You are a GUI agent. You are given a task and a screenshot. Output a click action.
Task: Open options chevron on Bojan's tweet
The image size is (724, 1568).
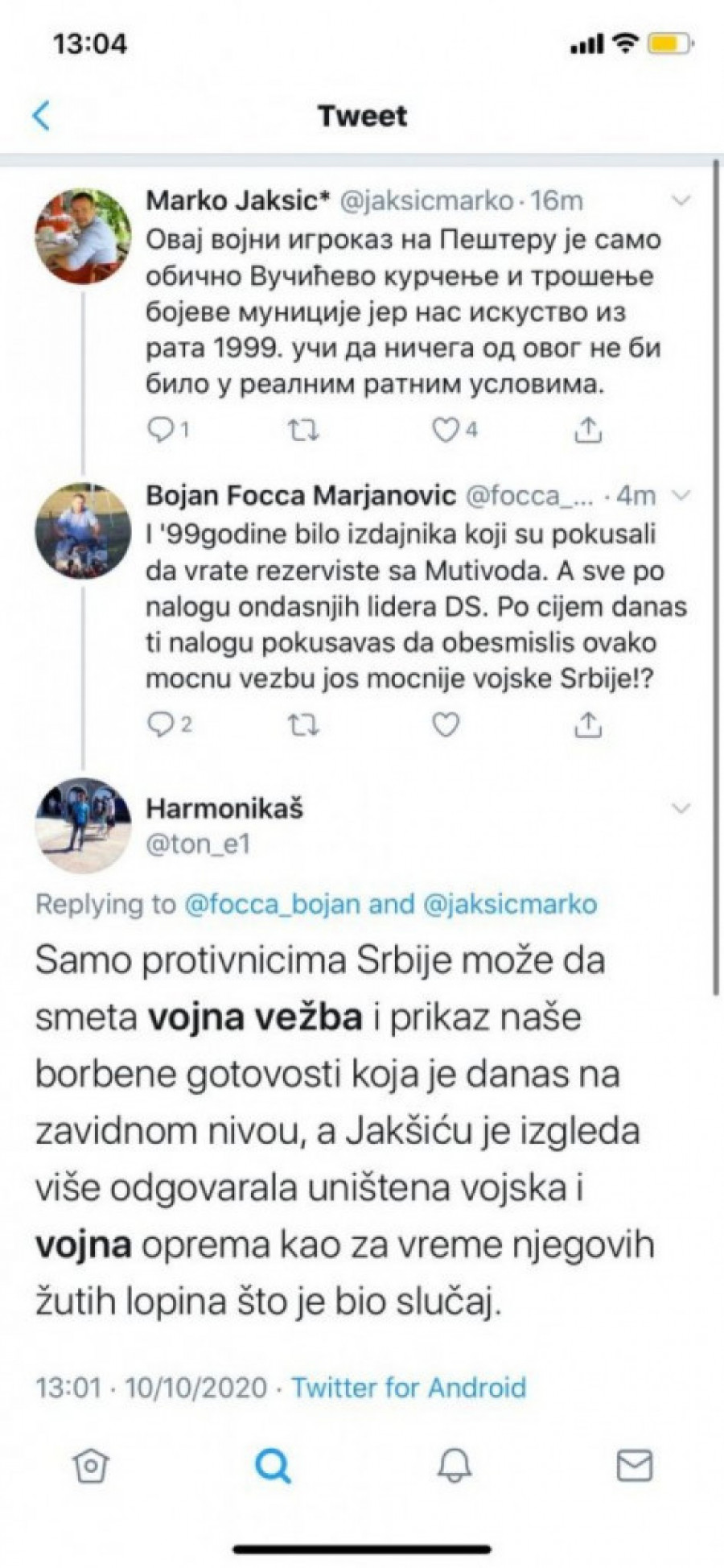681,496
